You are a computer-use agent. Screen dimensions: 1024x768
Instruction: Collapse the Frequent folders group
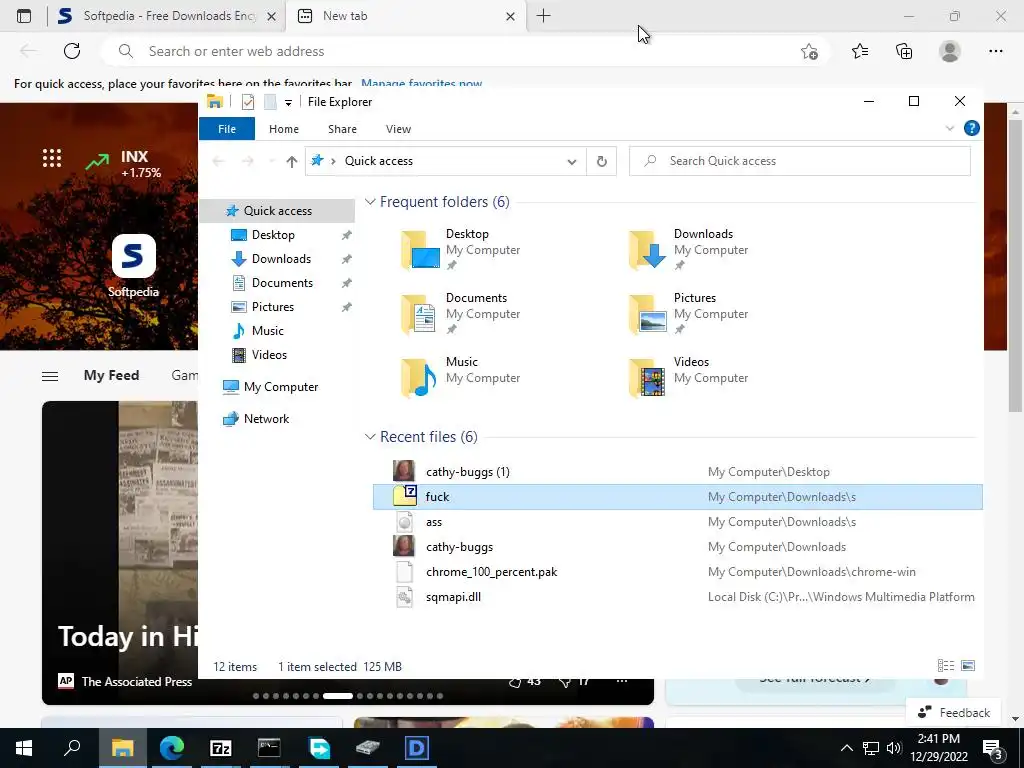coord(370,202)
